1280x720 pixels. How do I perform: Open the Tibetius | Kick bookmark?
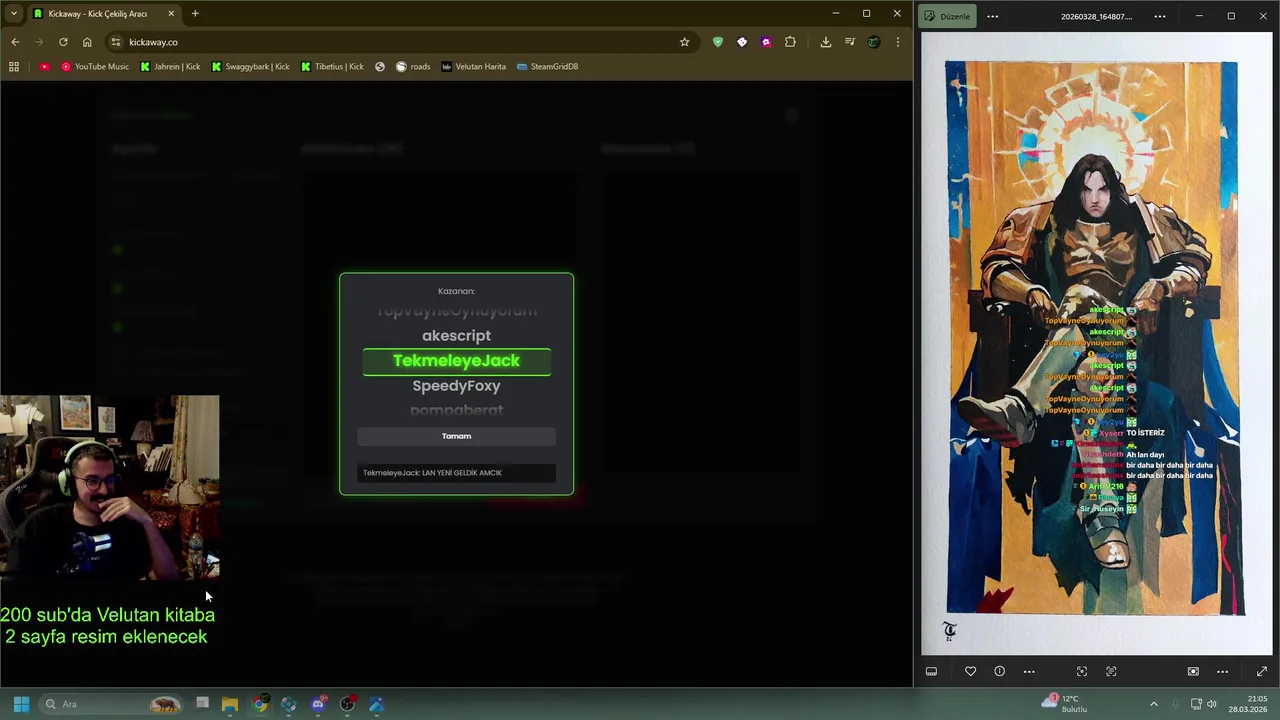click(x=332, y=67)
